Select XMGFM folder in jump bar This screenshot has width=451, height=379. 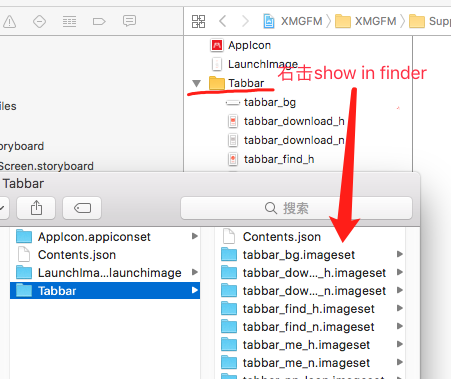click(x=366, y=21)
